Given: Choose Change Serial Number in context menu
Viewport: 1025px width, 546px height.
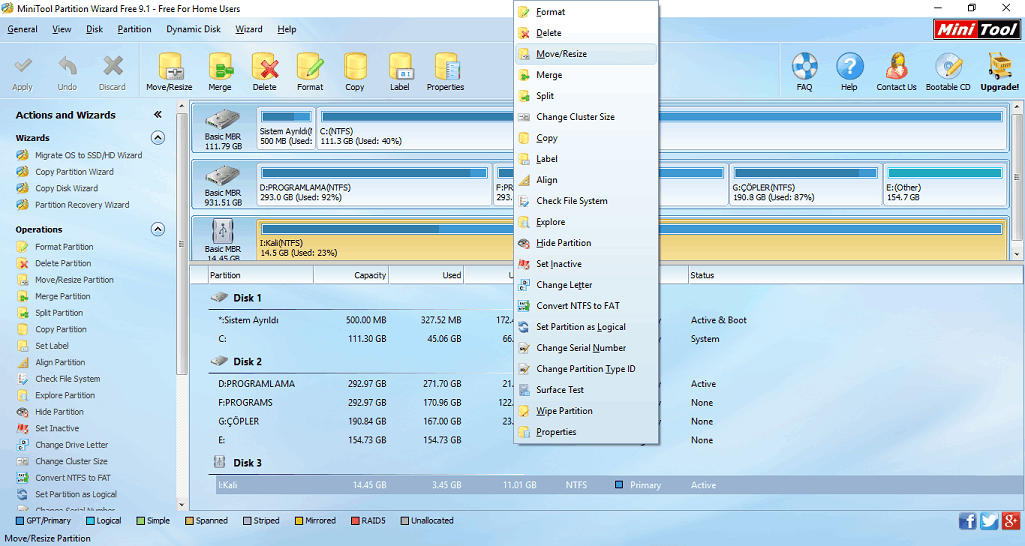Looking at the screenshot, I should tap(586, 348).
